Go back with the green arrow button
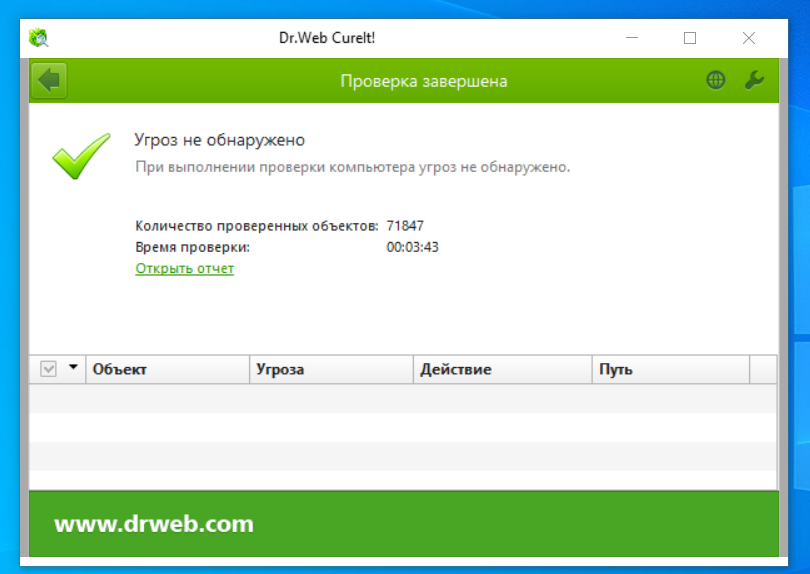Image resolution: width=810 pixels, height=574 pixels. 49,81
